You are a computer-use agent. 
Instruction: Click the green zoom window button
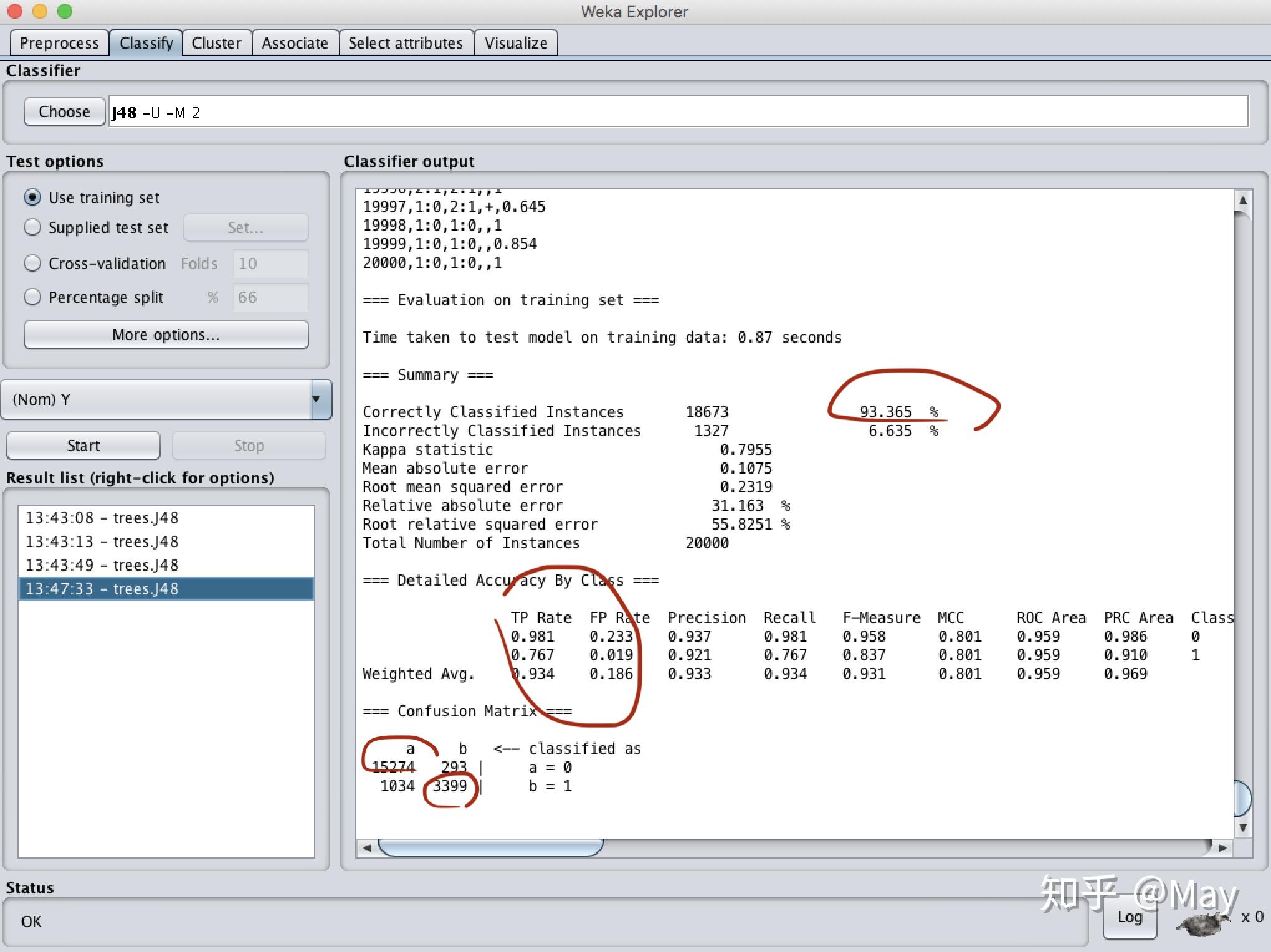pyautogui.click(x=64, y=11)
